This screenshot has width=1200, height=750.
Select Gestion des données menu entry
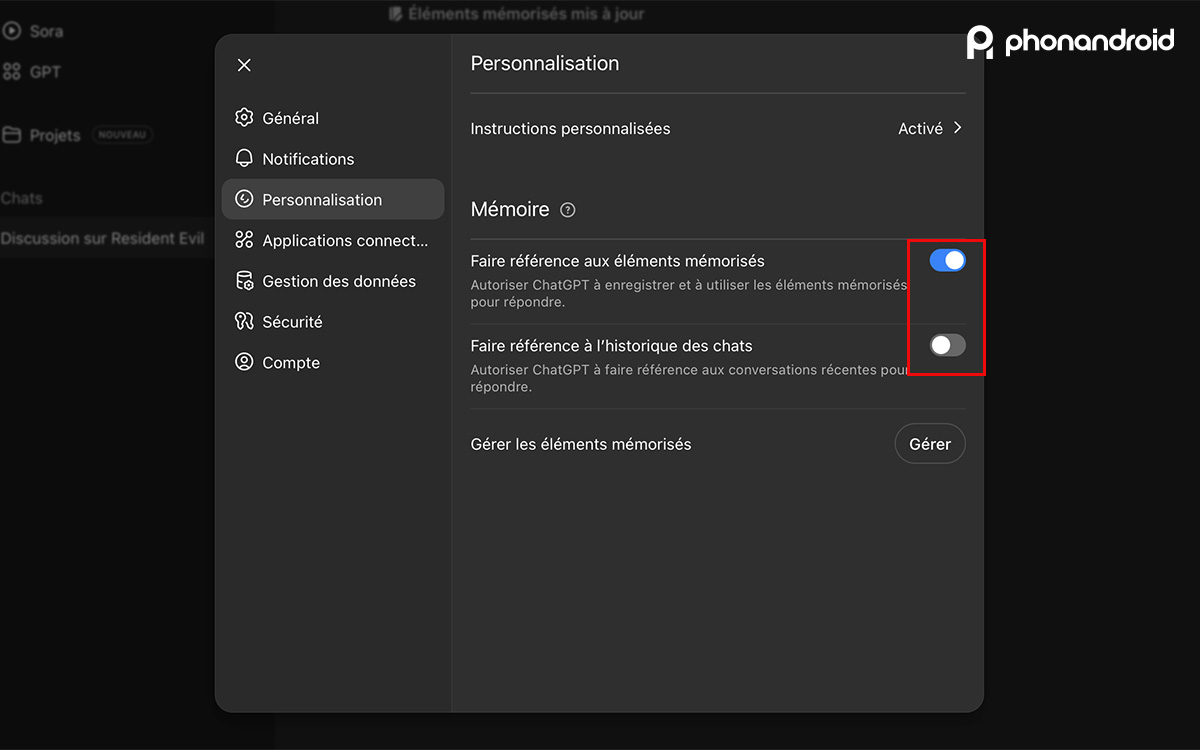338,281
